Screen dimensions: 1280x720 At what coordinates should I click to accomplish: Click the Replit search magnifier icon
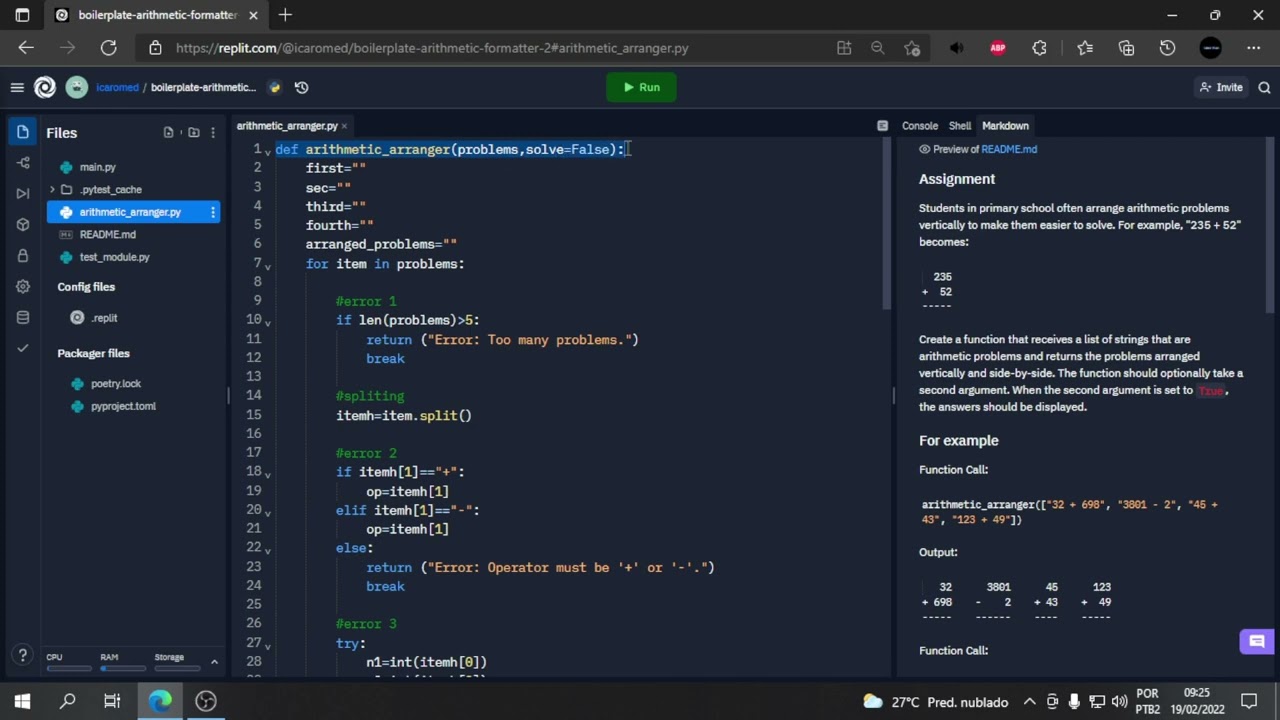click(x=1264, y=87)
